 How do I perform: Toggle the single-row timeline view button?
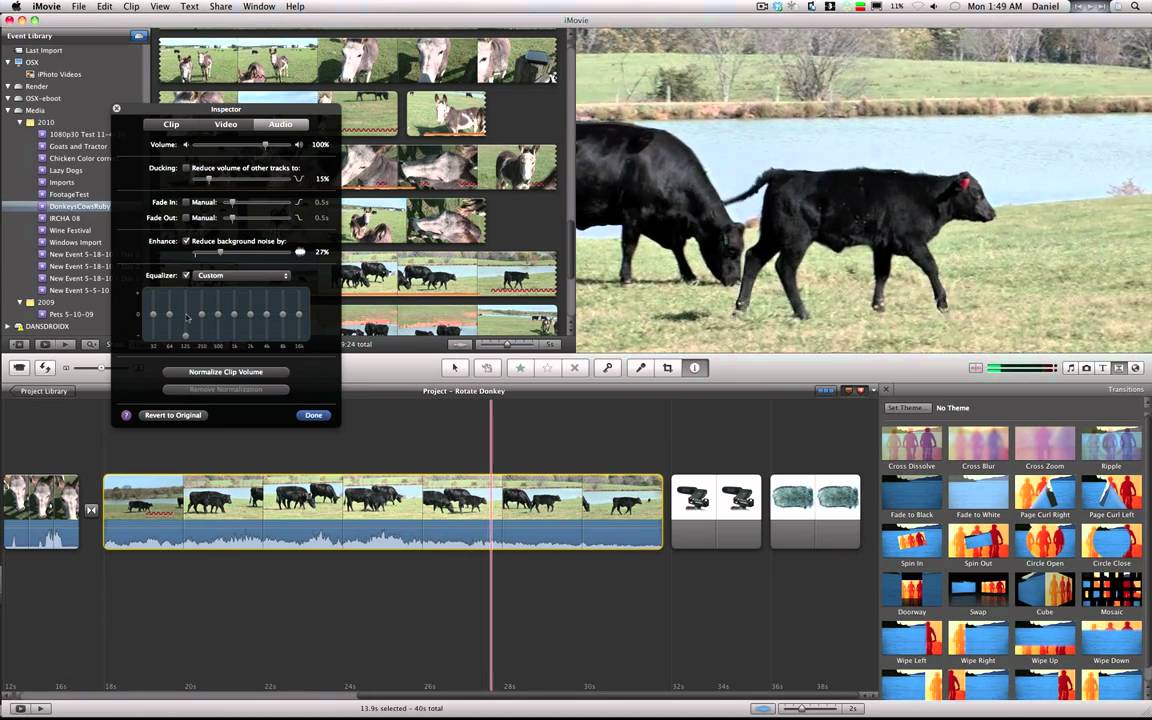pos(826,390)
